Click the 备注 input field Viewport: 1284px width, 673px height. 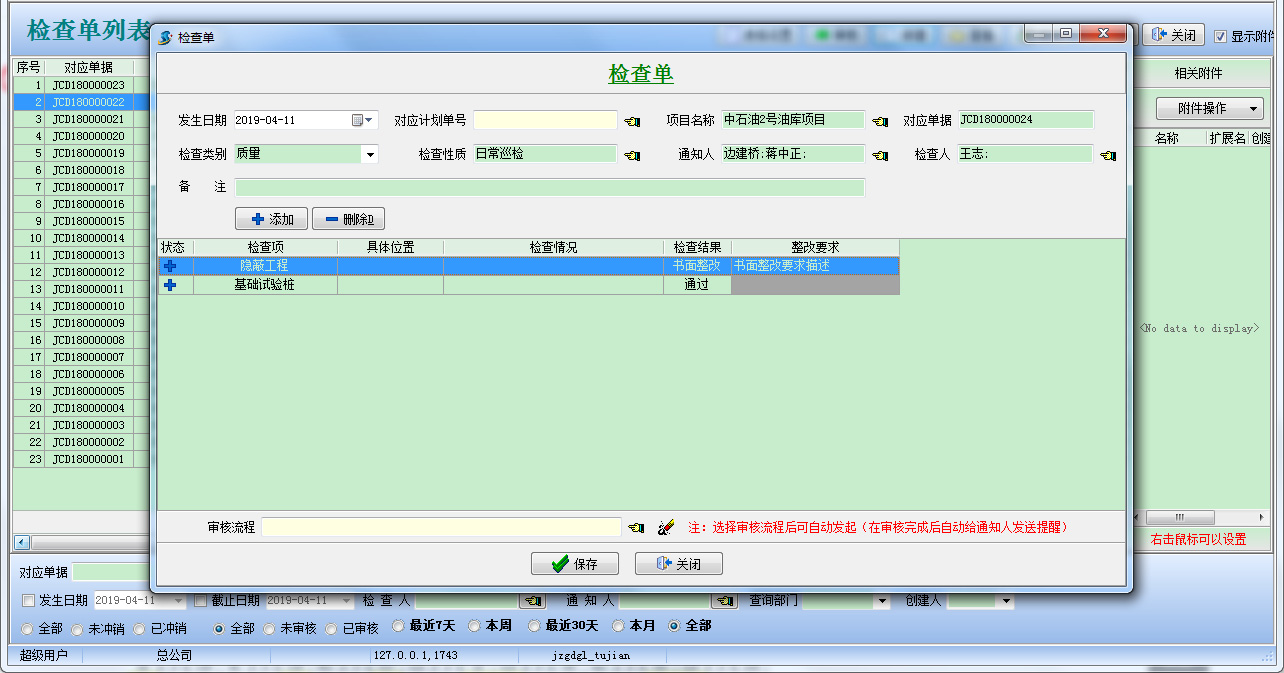point(549,187)
